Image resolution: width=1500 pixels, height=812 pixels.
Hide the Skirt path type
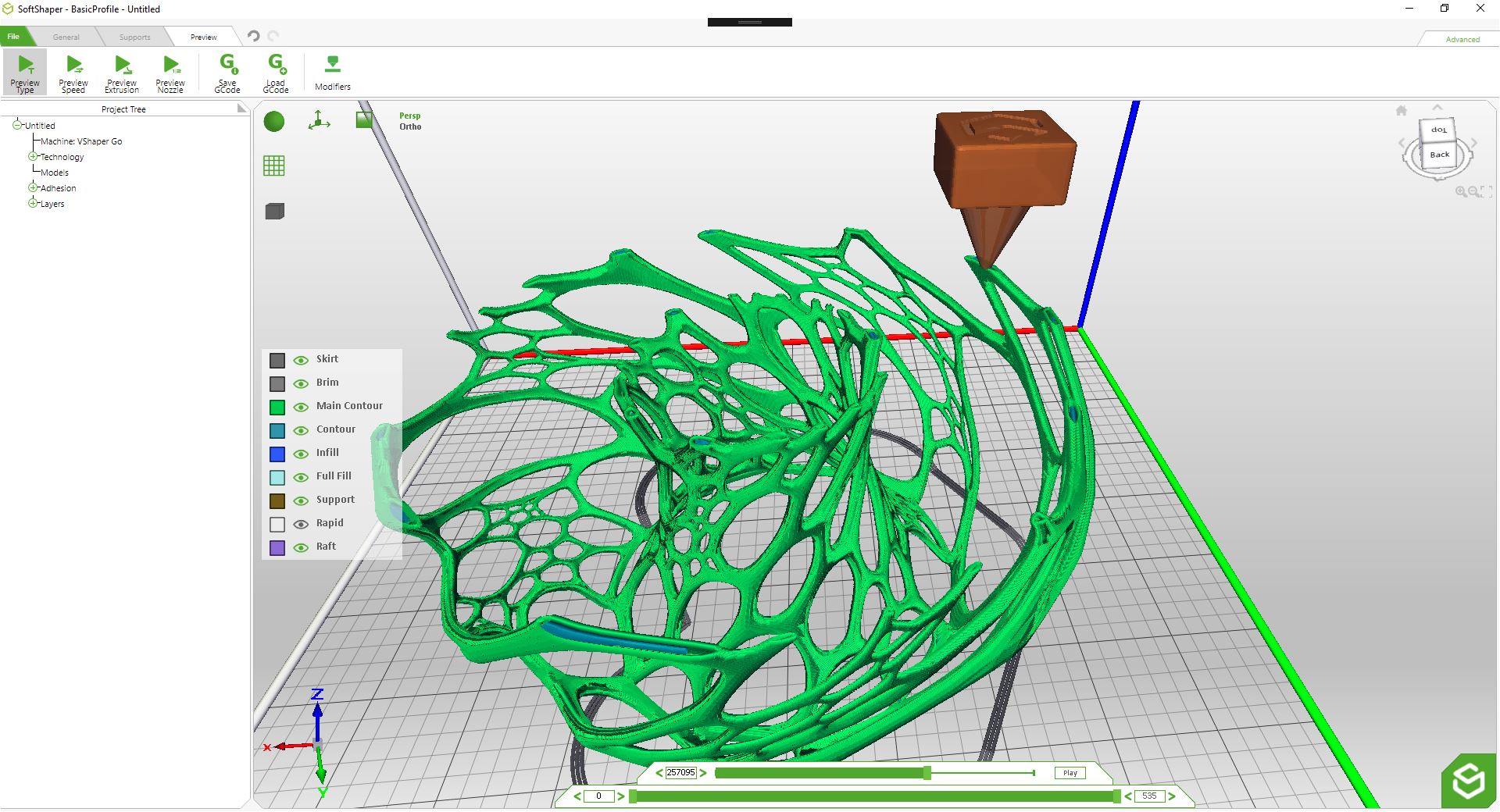[x=301, y=360]
